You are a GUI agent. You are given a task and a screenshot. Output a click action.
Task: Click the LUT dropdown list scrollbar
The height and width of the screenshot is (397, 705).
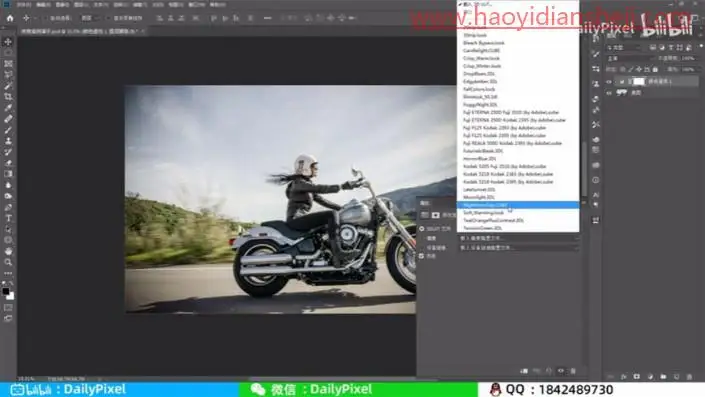[x=584, y=169]
